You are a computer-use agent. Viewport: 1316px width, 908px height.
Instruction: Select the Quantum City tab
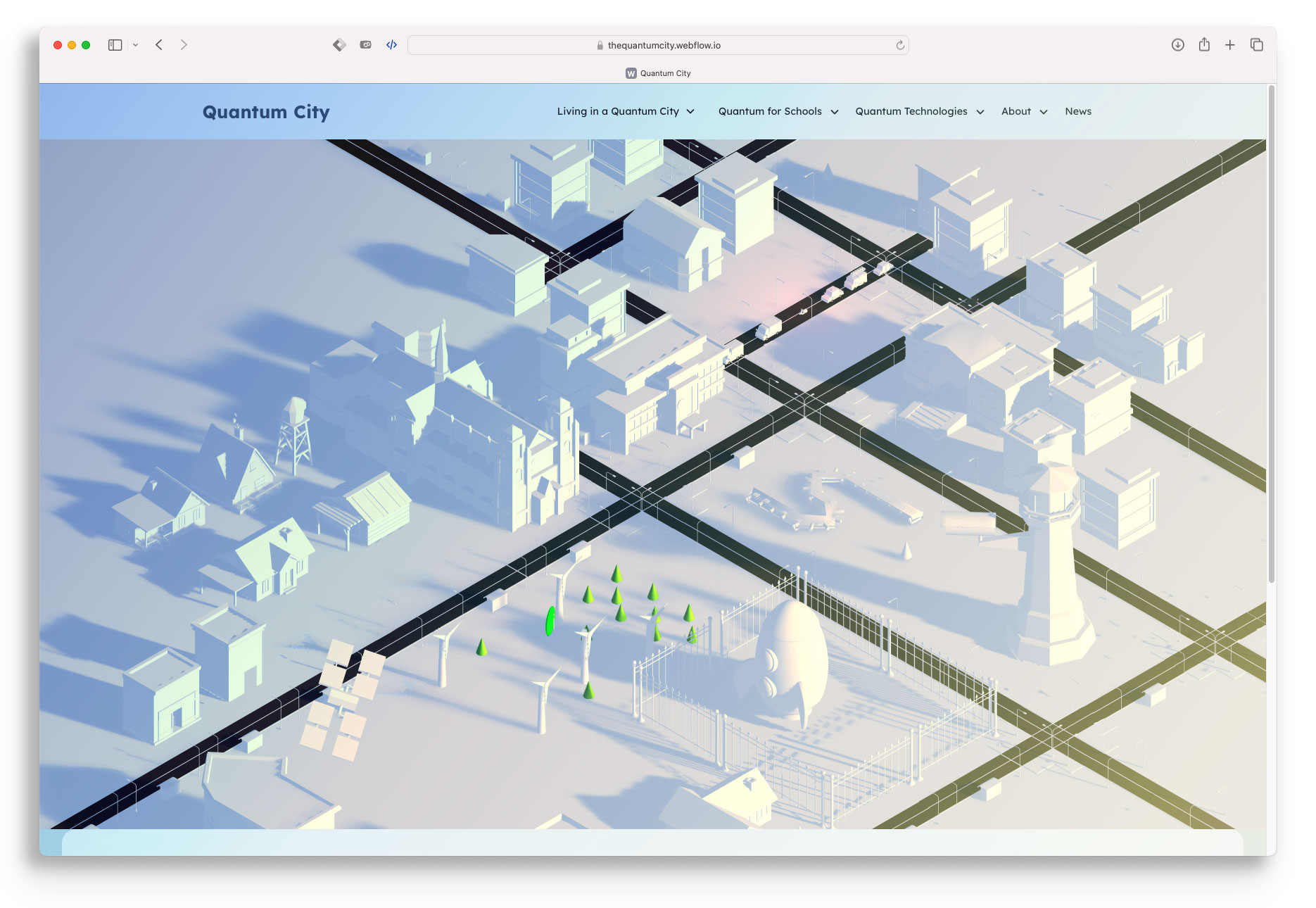coord(658,72)
